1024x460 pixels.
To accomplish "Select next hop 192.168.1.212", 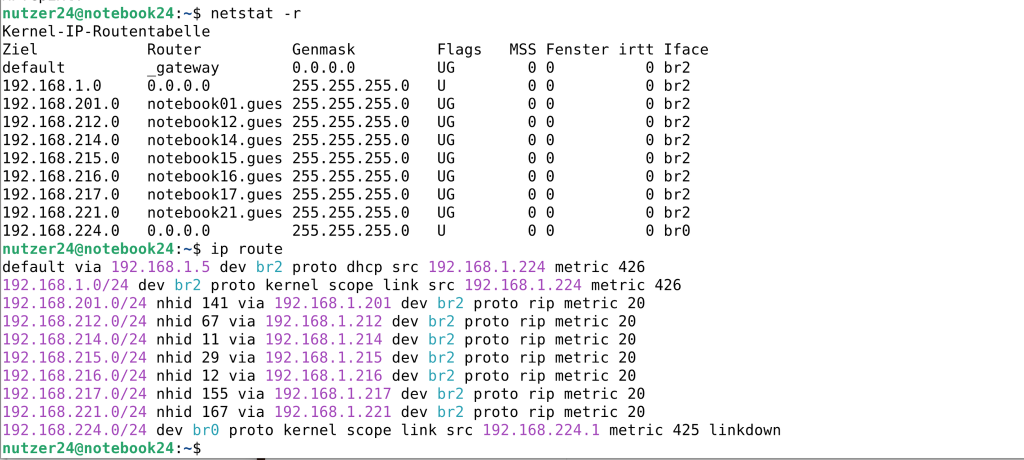I will (324, 321).
